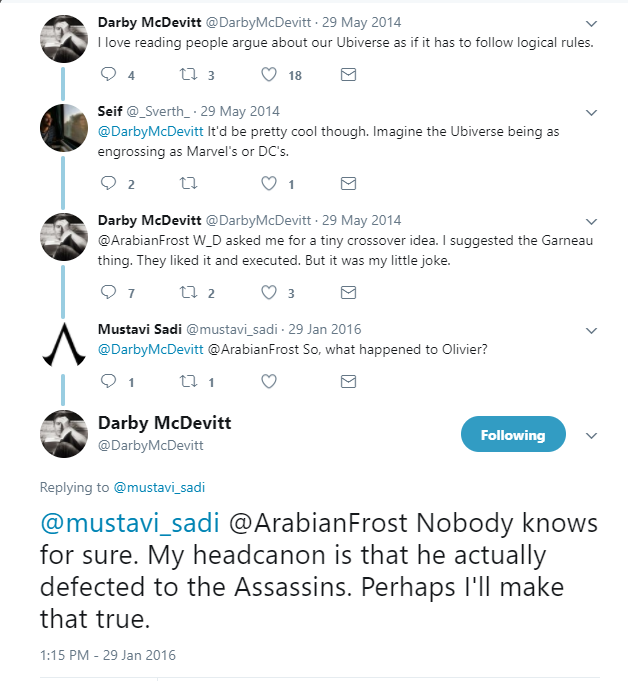Expand the options chevron on Darby's first tweet
Image resolution: width=628 pixels, height=681 pixels.
coord(591,24)
